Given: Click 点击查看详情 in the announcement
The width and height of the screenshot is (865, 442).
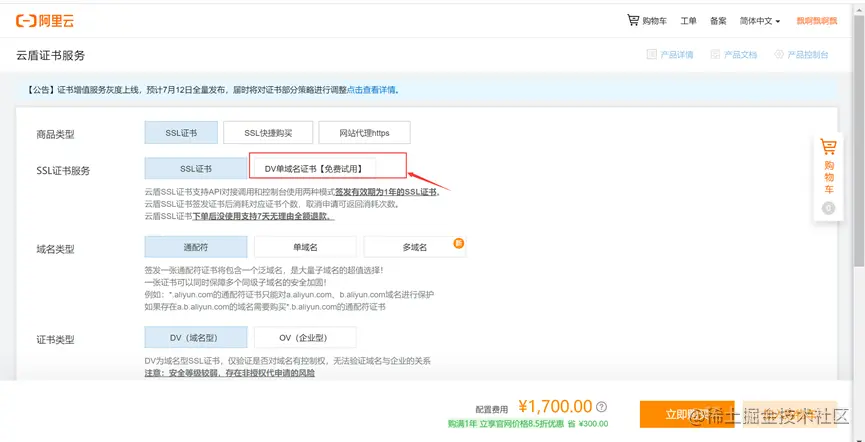Looking at the screenshot, I should [371, 90].
